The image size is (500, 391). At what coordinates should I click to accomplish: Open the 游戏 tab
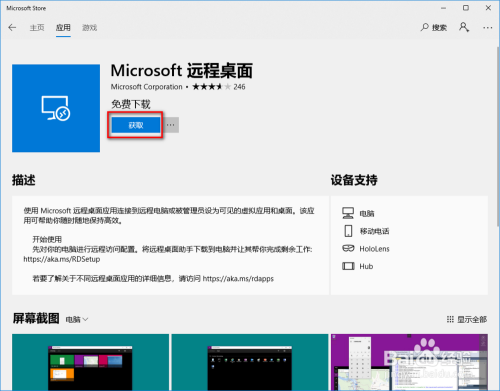tap(89, 28)
